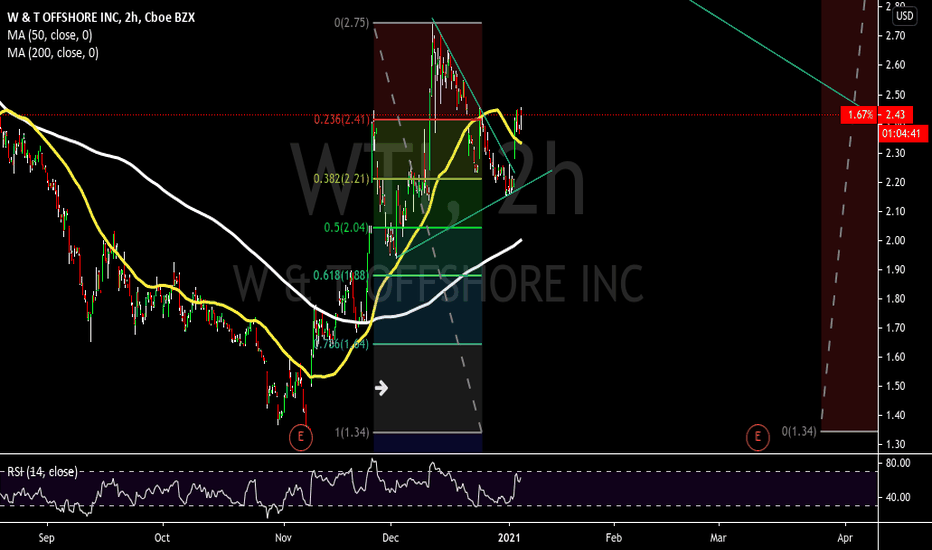Select the MA (50, close, 0) indicator label
932x550 pixels.
coord(50,35)
